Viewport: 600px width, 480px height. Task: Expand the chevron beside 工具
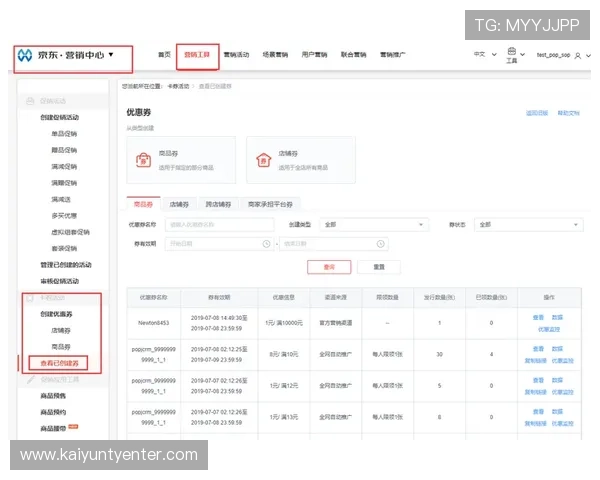(522, 54)
